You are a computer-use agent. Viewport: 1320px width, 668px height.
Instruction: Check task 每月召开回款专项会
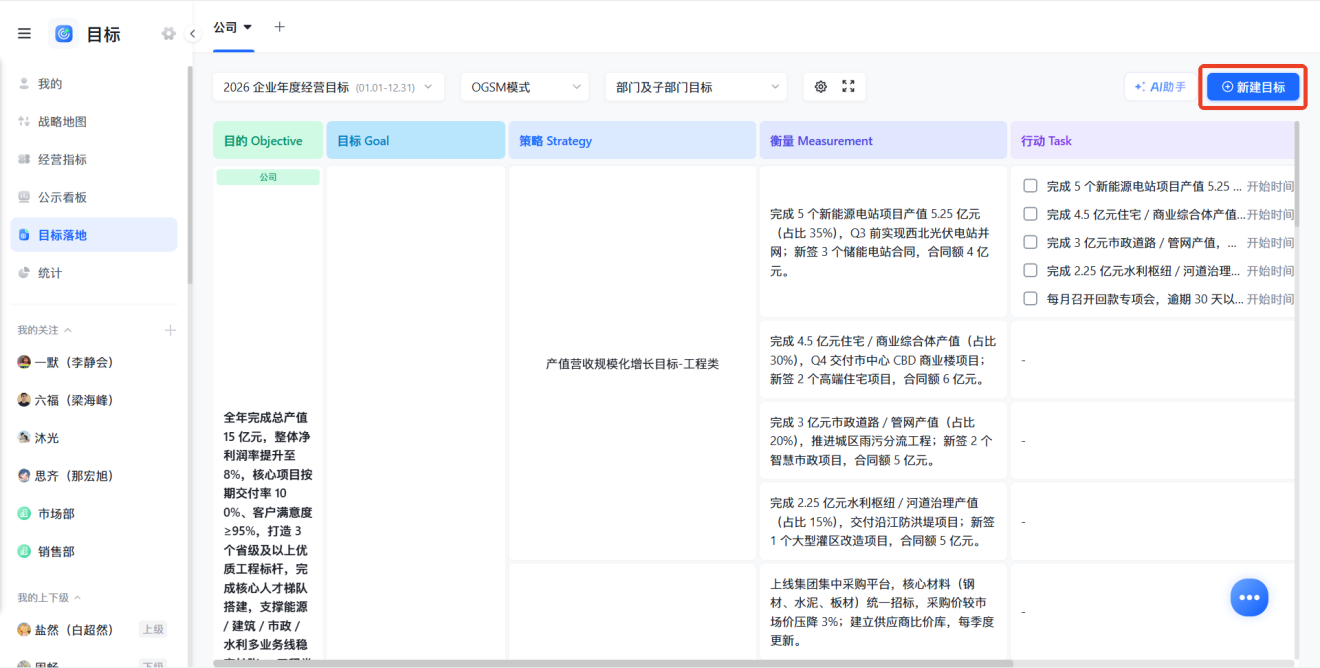1030,298
